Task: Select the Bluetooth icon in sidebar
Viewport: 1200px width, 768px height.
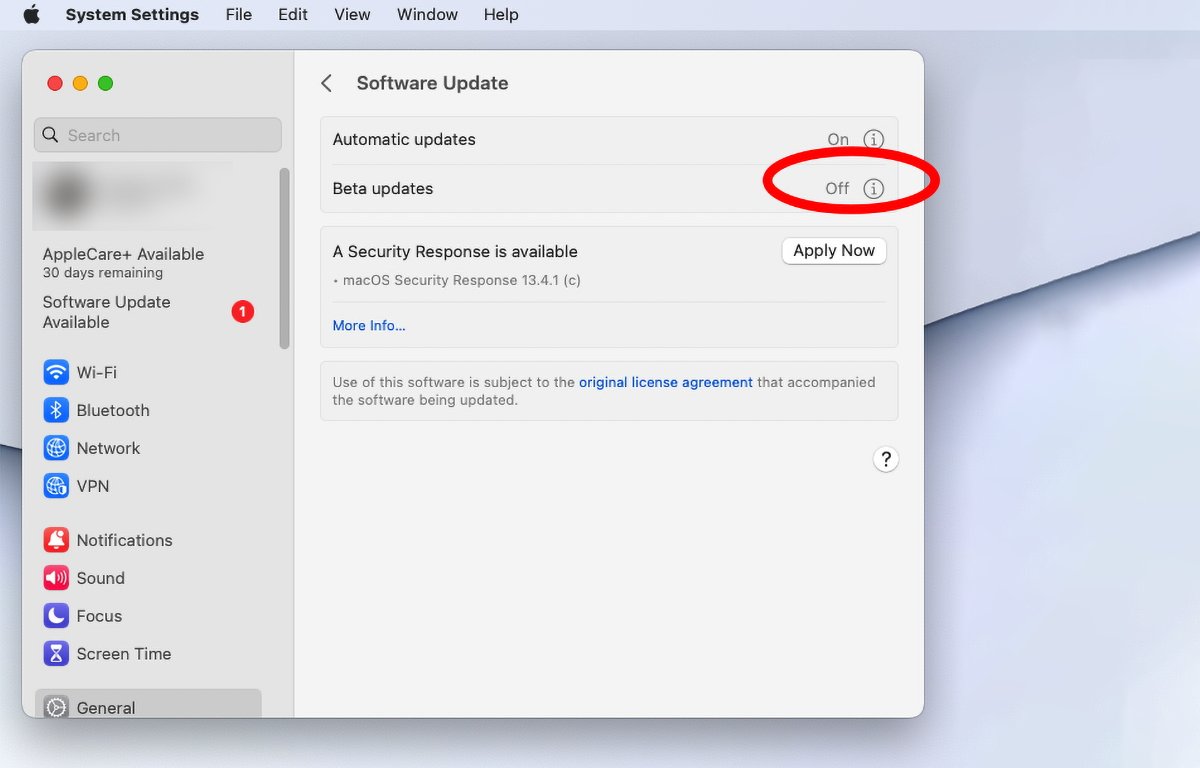Action: pyautogui.click(x=56, y=410)
